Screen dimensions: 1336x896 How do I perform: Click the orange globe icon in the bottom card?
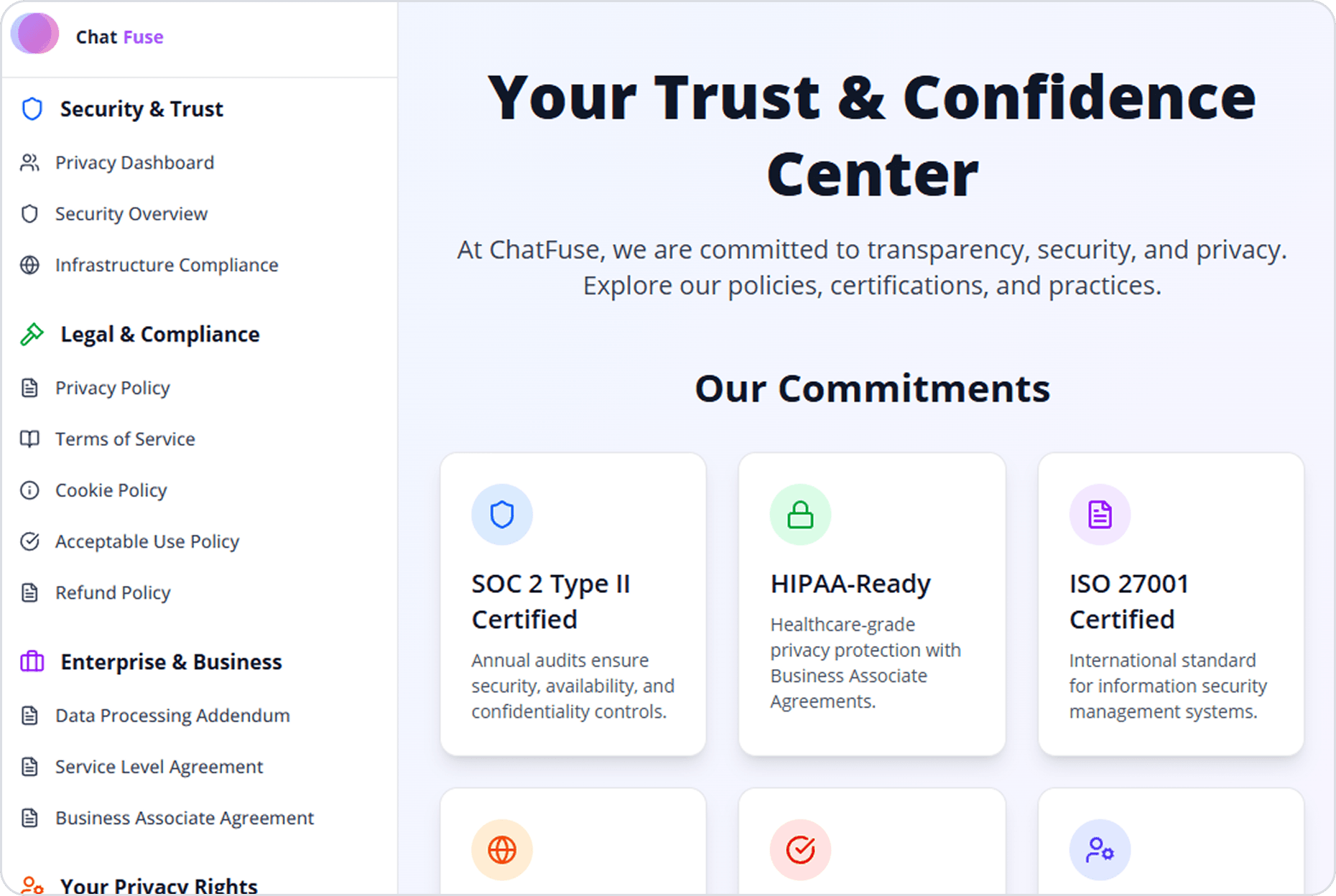501,850
